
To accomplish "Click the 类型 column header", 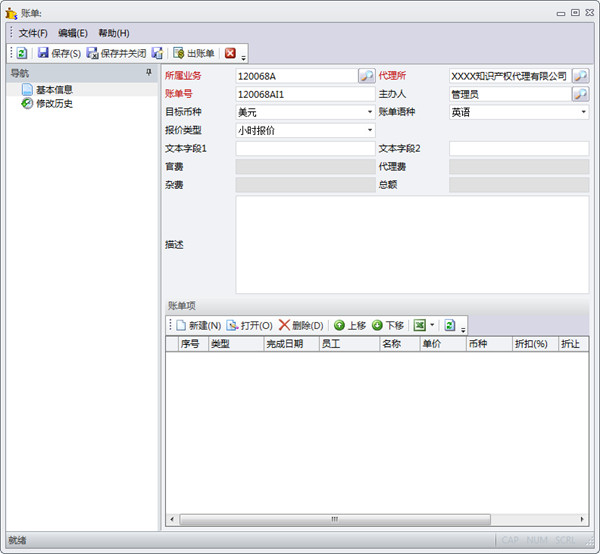I will [x=236, y=344].
